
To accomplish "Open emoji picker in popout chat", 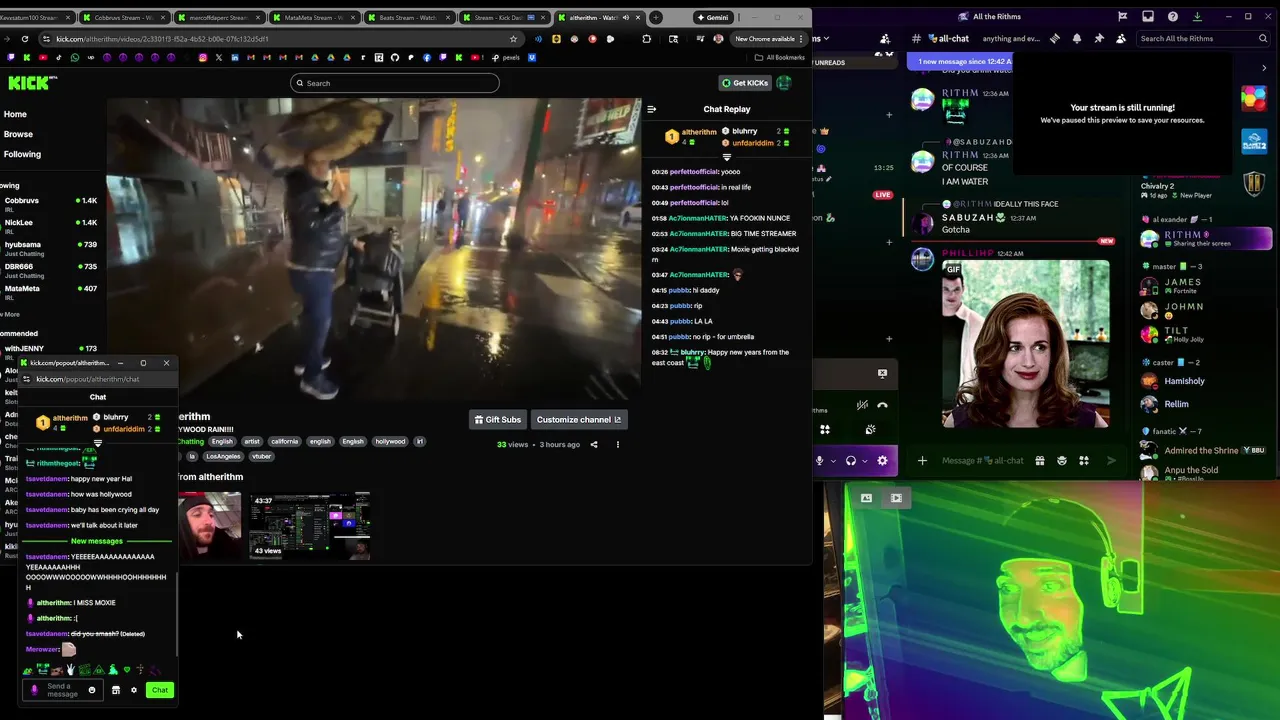I will pyautogui.click(x=92, y=690).
